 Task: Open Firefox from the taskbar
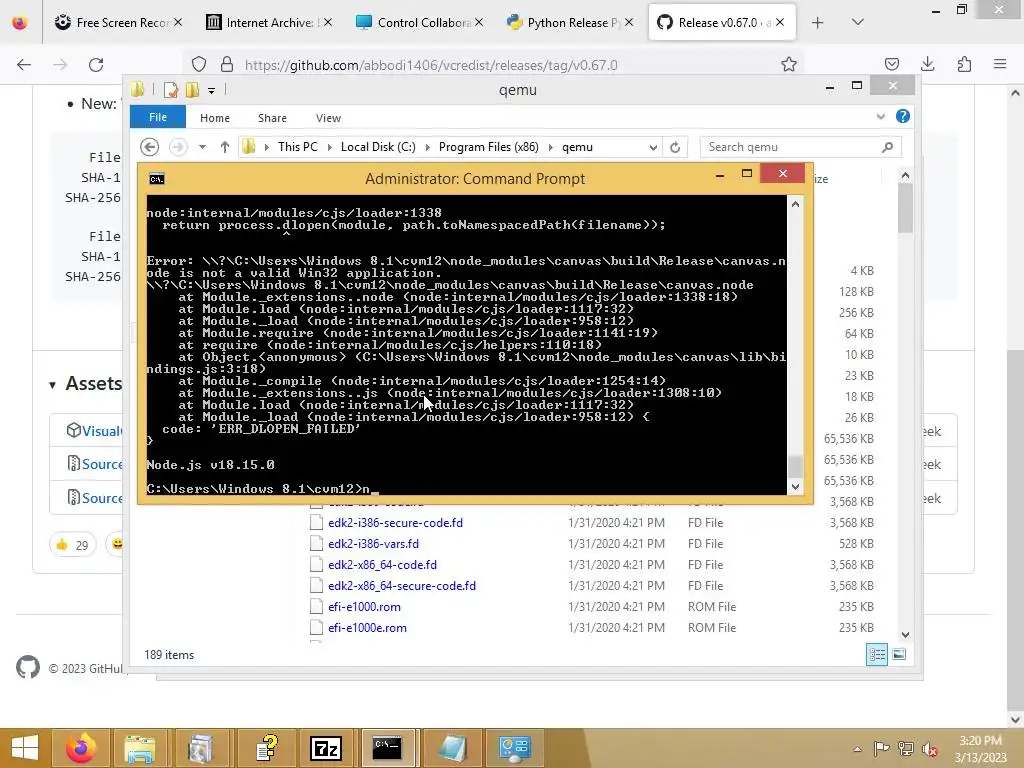tap(80, 748)
